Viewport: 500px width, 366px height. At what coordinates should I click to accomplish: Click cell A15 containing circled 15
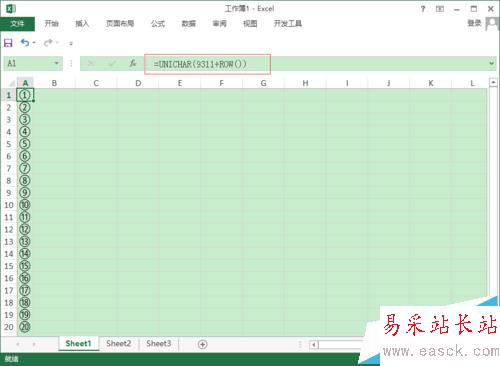[x=25, y=266]
